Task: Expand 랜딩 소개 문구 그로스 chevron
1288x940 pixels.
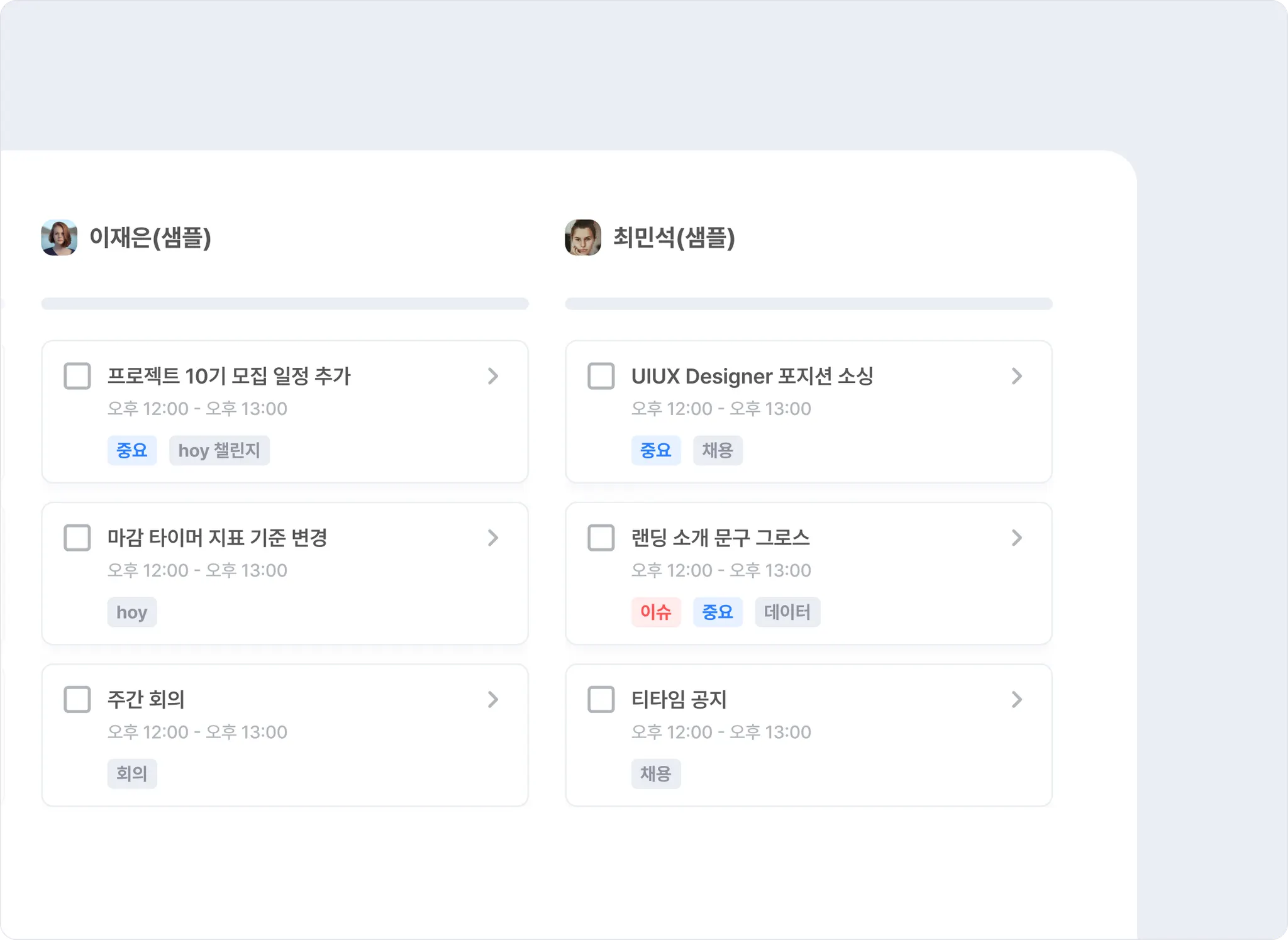Action: click(x=1017, y=538)
